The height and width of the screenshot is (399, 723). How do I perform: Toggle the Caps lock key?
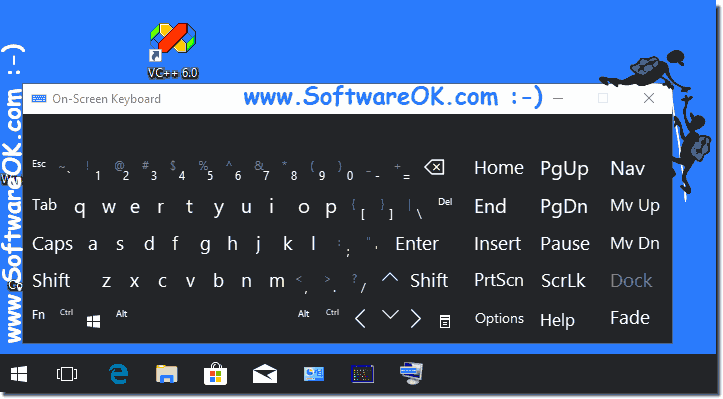coord(52,244)
